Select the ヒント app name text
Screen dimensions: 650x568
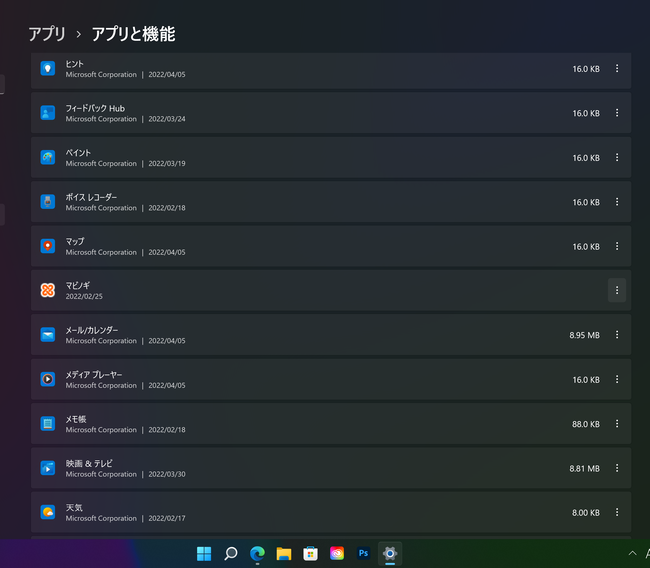pos(75,64)
